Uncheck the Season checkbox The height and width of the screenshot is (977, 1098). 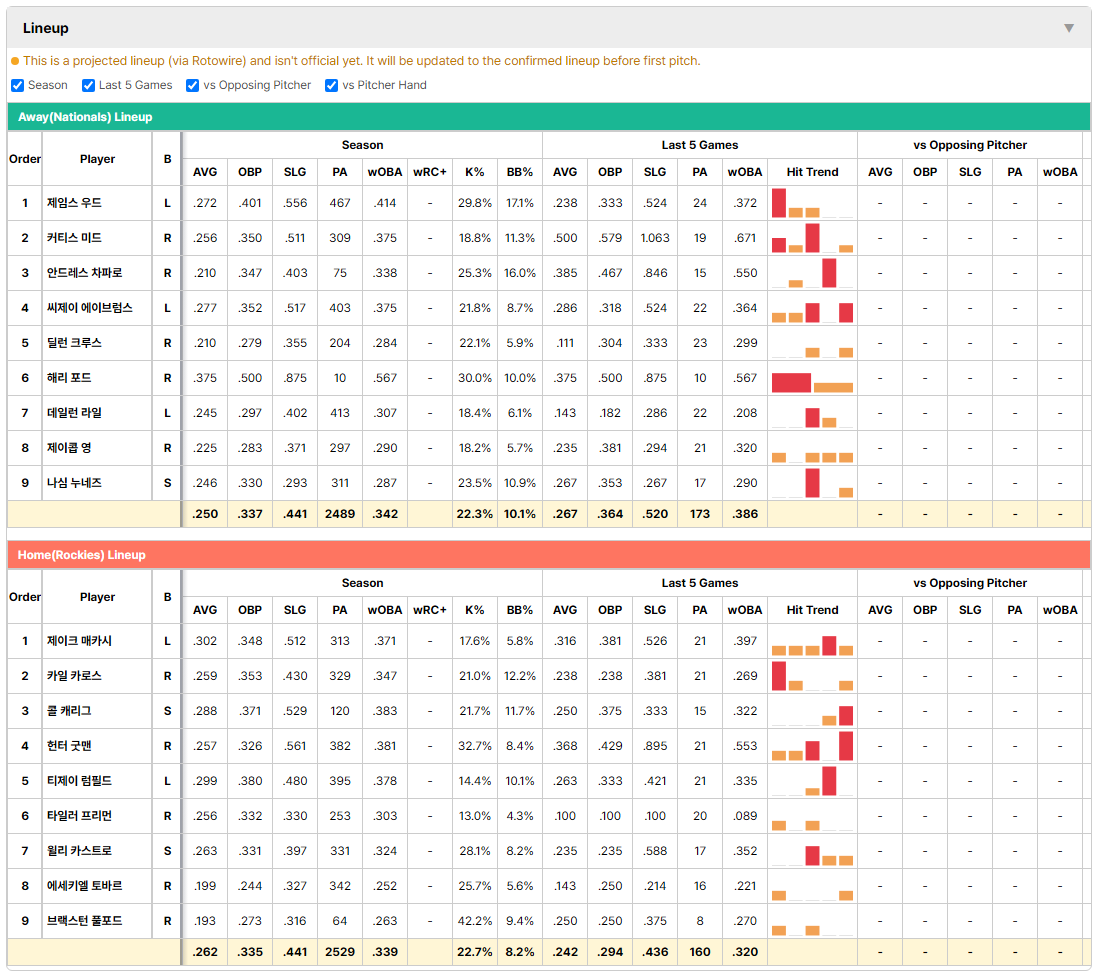click(x=18, y=85)
